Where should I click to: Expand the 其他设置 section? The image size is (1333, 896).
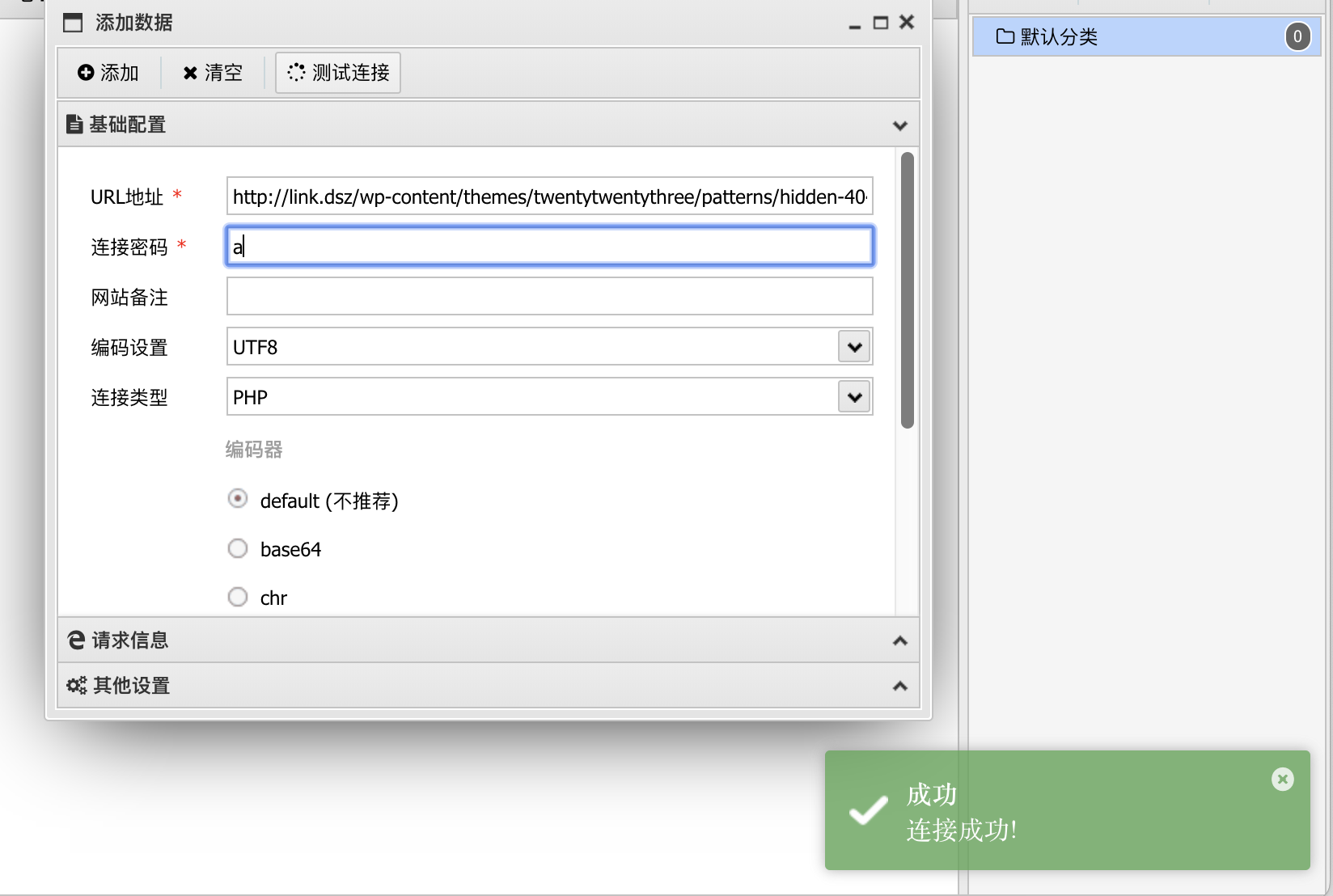click(x=899, y=686)
